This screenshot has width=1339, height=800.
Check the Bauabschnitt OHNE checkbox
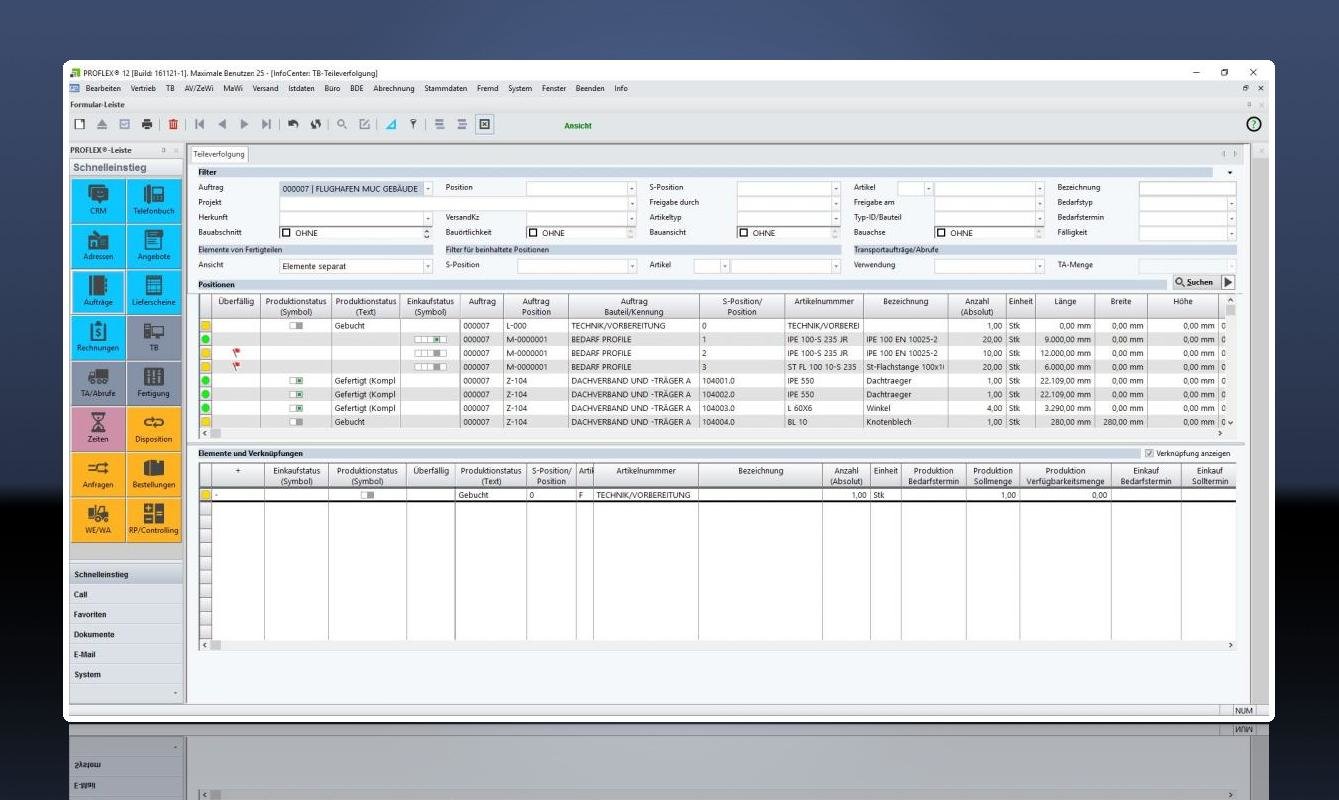pos(286,233)
